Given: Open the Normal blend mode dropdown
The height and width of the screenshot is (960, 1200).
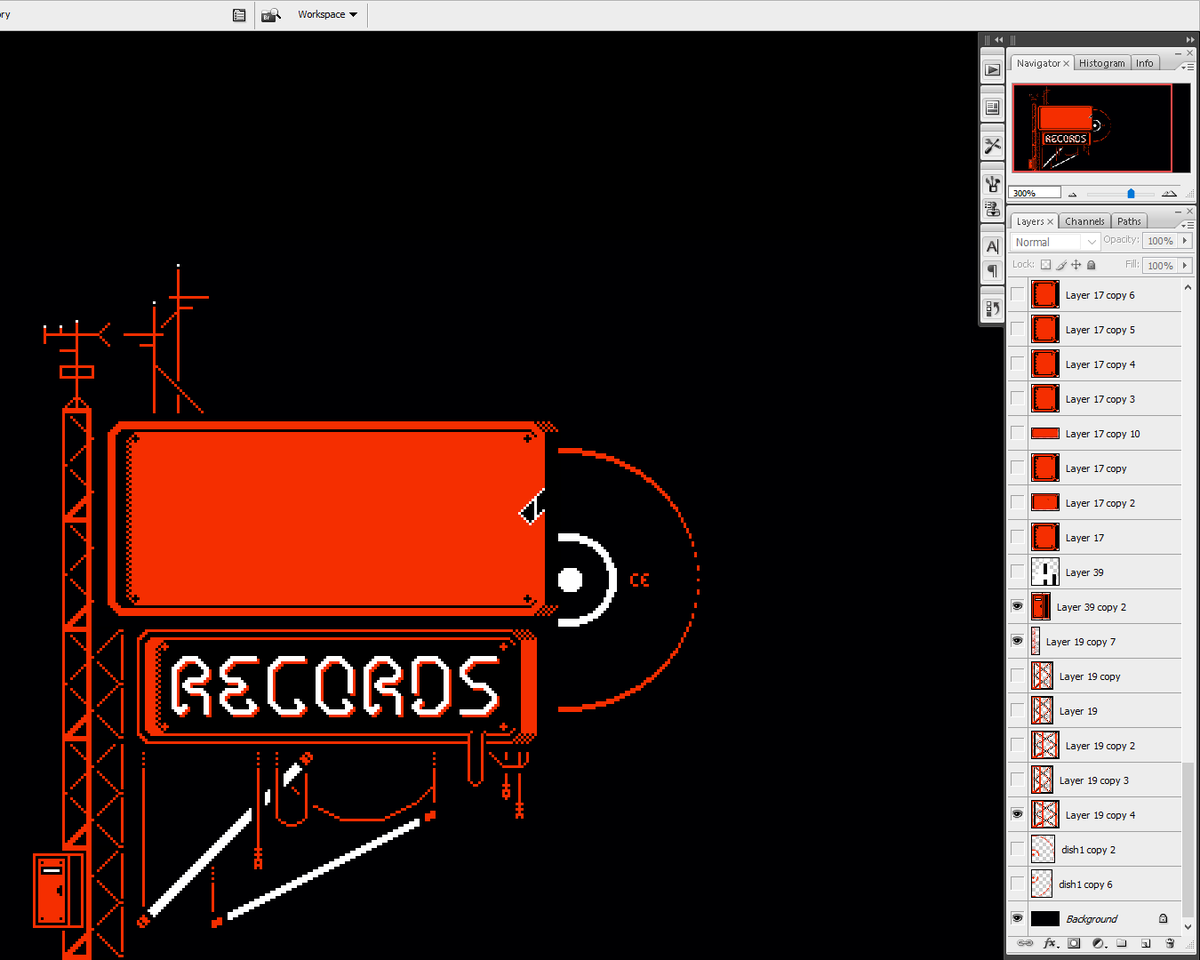Looking at the screenshot, I should [1055, 242].
